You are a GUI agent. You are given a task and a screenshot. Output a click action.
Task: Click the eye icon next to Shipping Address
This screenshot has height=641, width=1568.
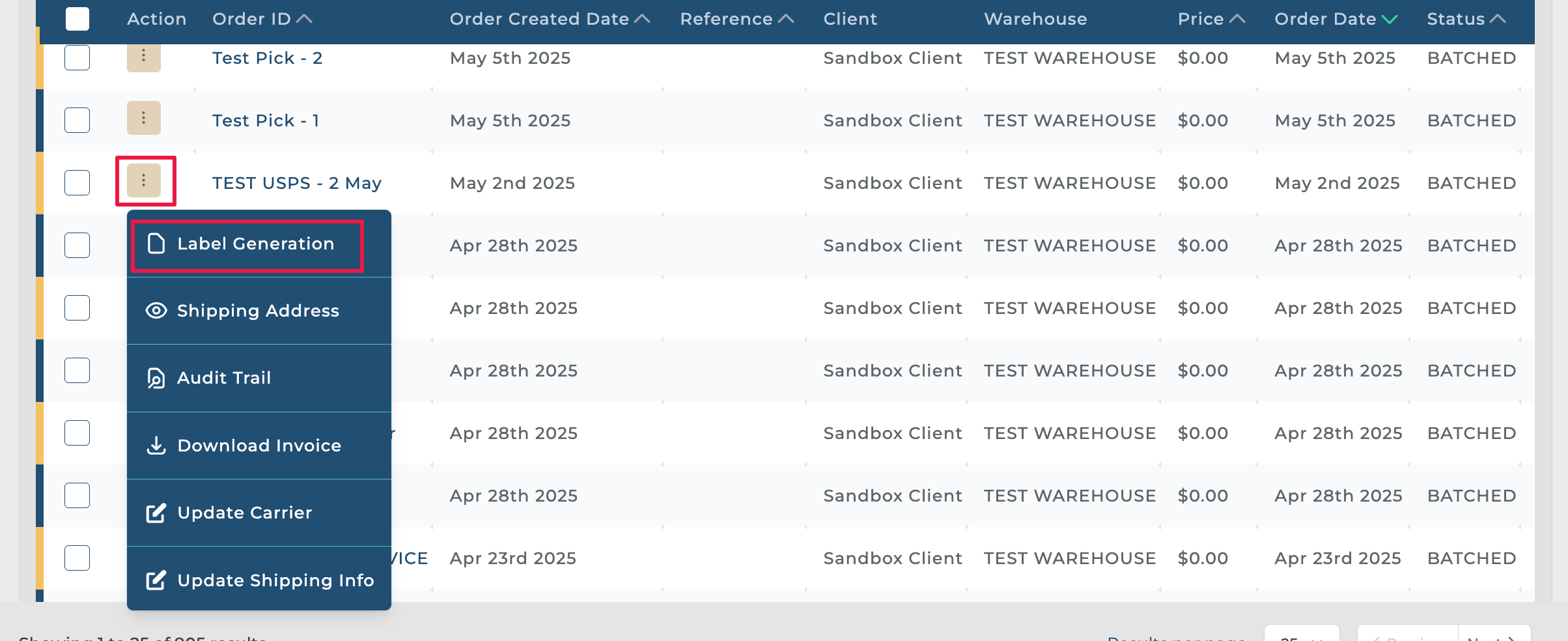click(156, 311)
